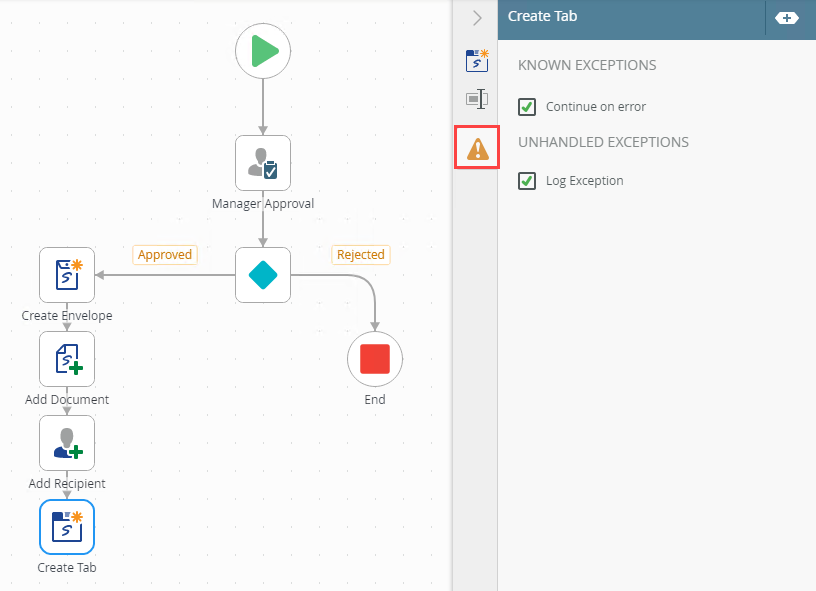Viewport: 816px width, 591px height.
Task: Click the Manager Approval label text
Action: 263,204
